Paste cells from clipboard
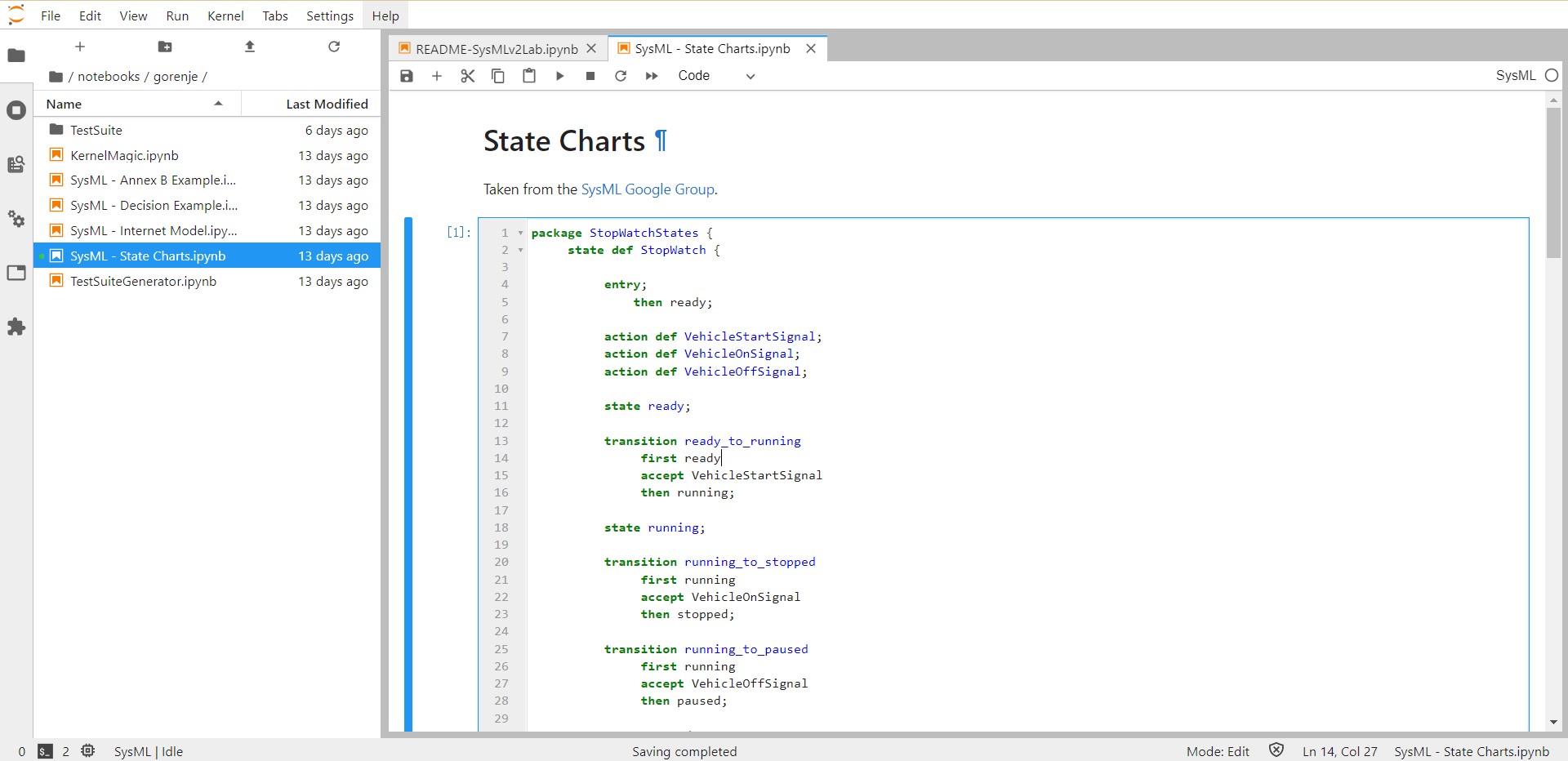1568x761 pixels. (529, 76)
